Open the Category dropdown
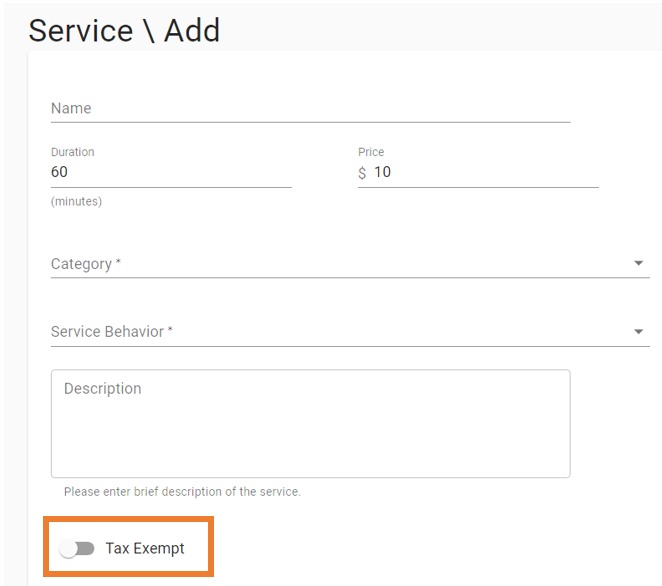Viewport: 662px width, 586px height. 350,264
